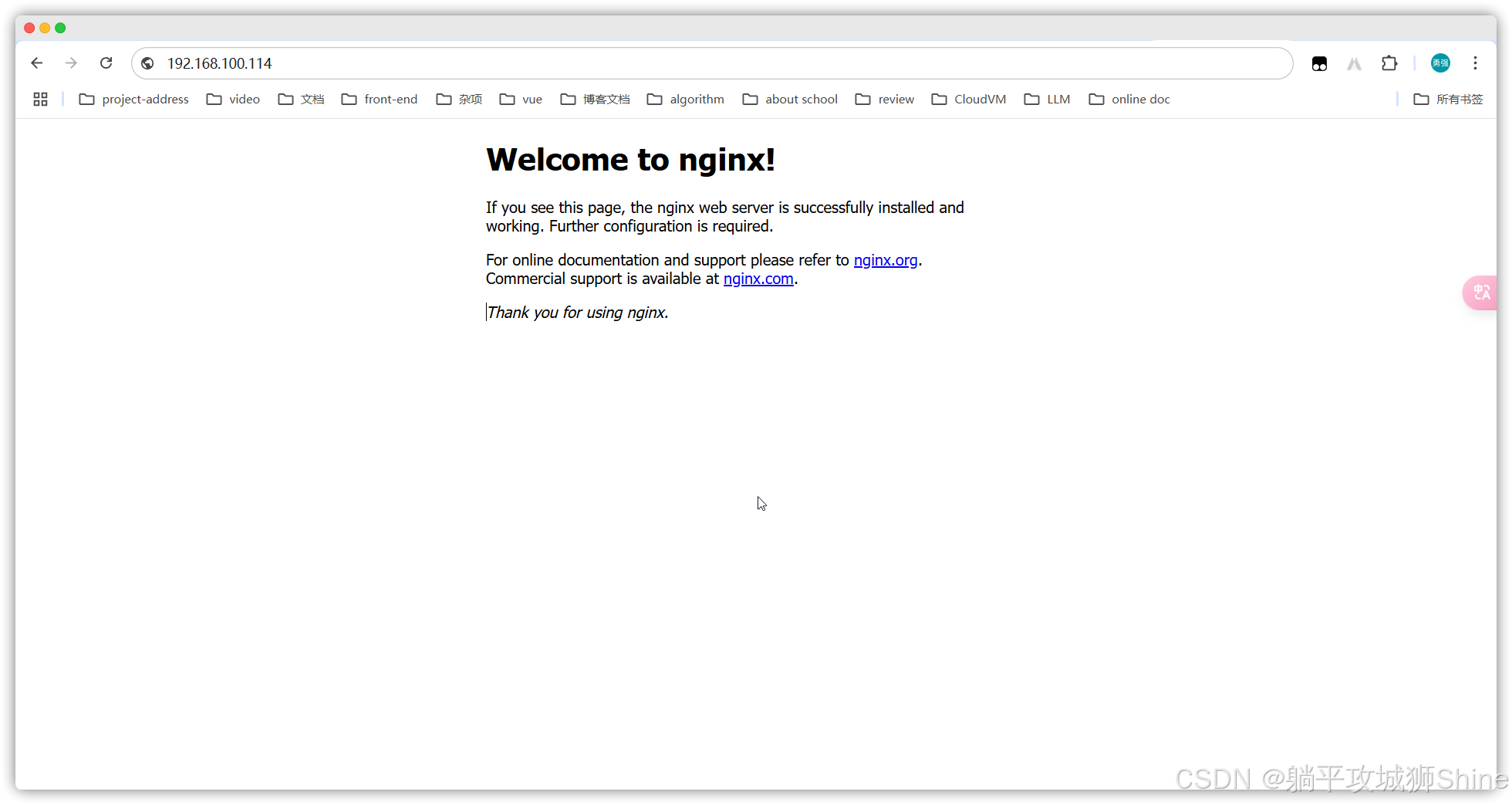Open the LLM bookmark folder
Screen dimensions: 1512x805
tap(1047, 99)
